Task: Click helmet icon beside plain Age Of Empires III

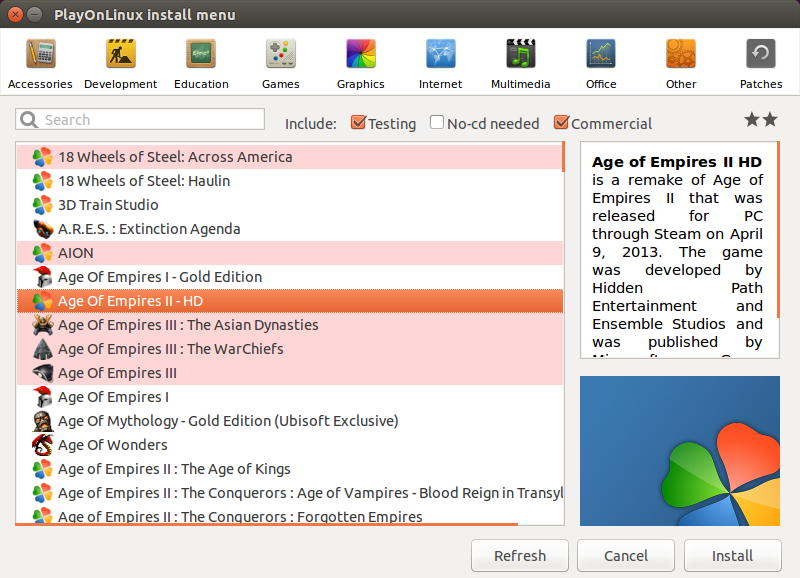Action: pos(42,373)
